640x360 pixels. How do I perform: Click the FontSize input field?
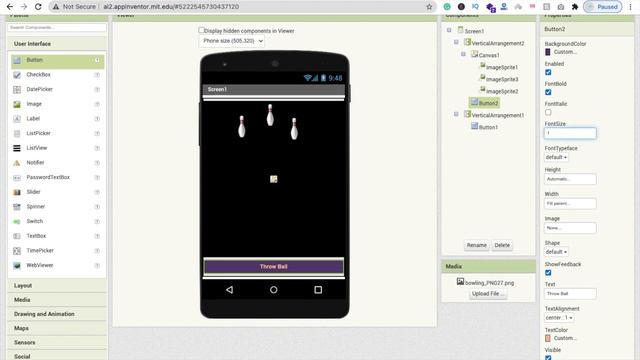click(570, 133)
